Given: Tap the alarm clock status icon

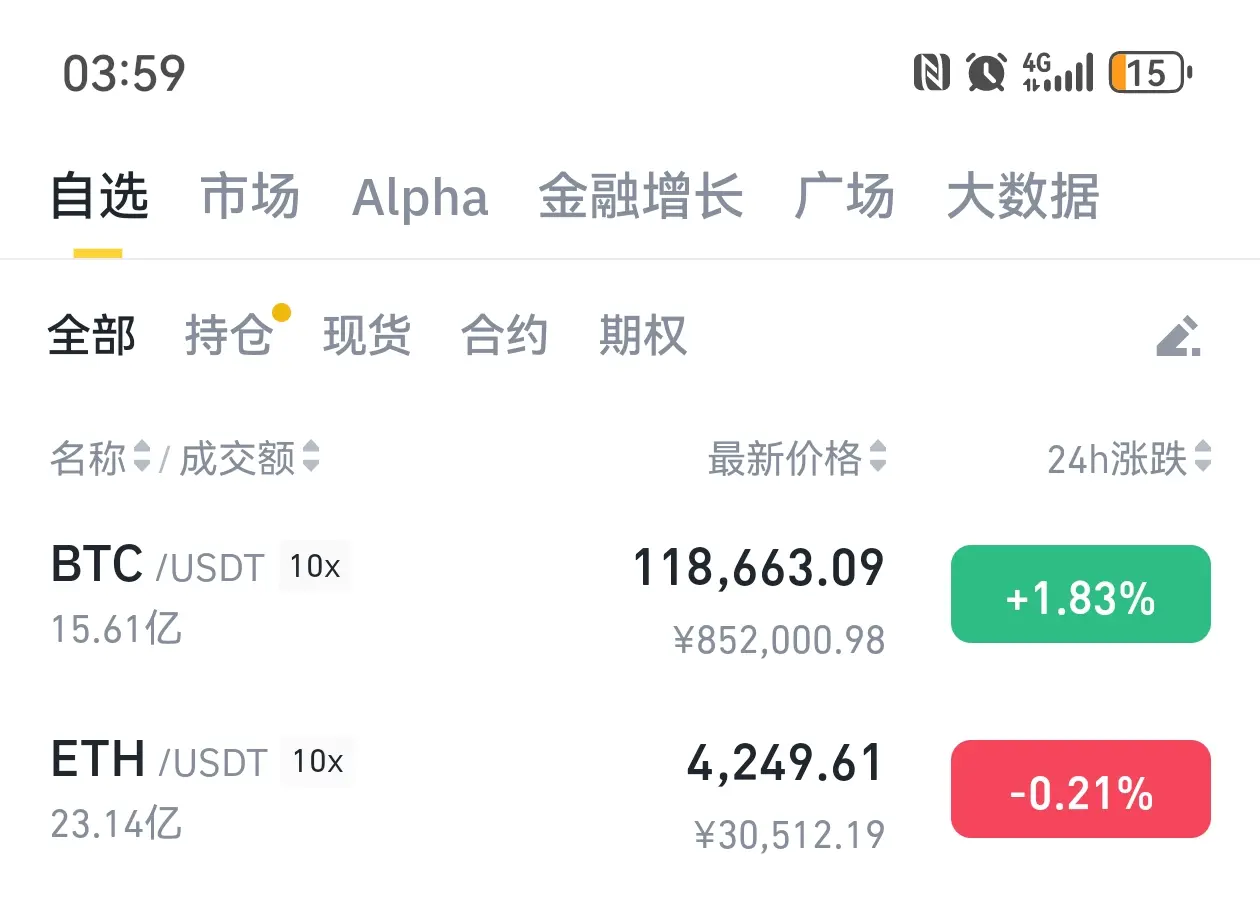Looking at the screenshot, I should [986, 73].
